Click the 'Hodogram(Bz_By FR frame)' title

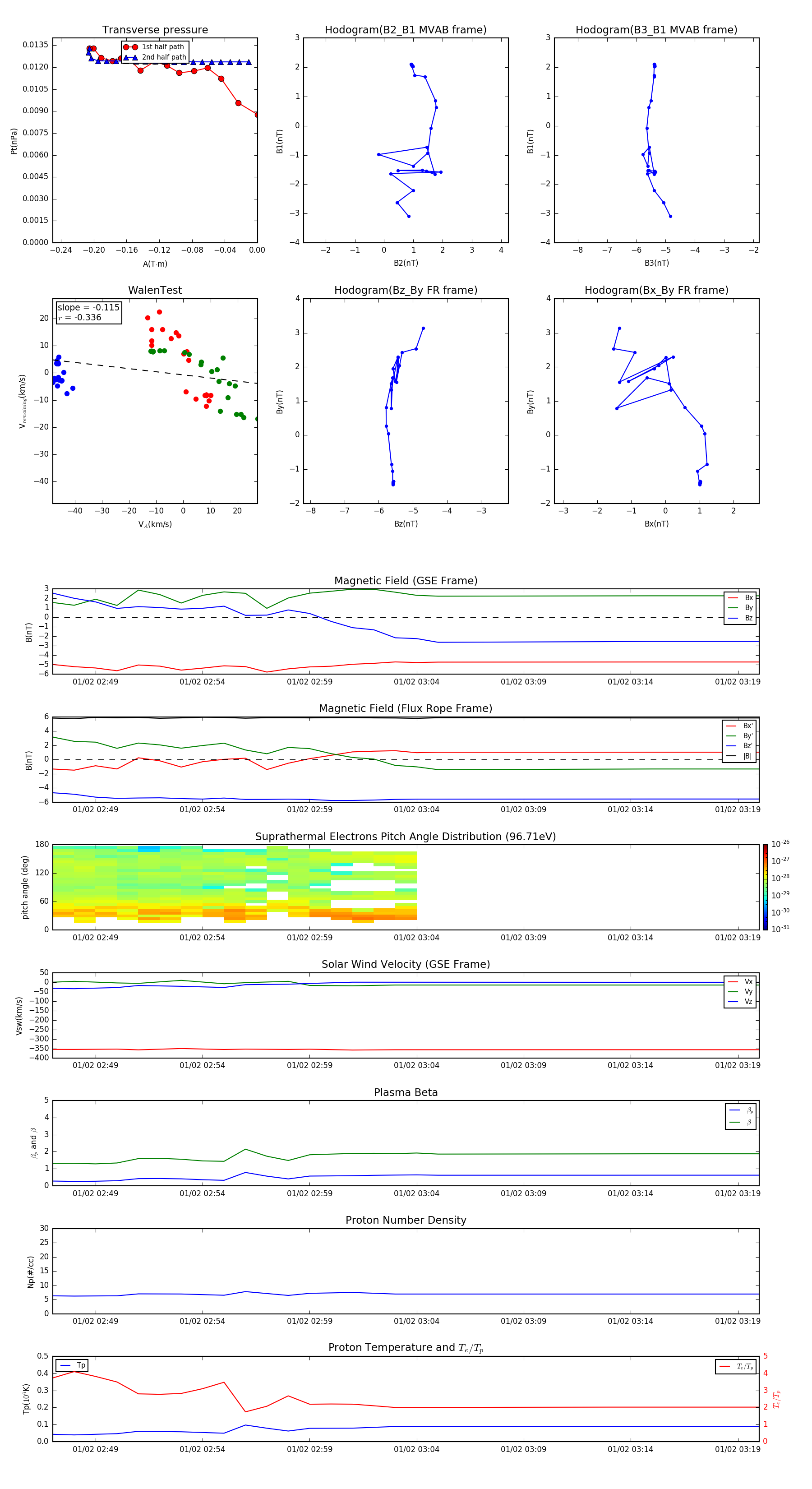coord(406,290)
